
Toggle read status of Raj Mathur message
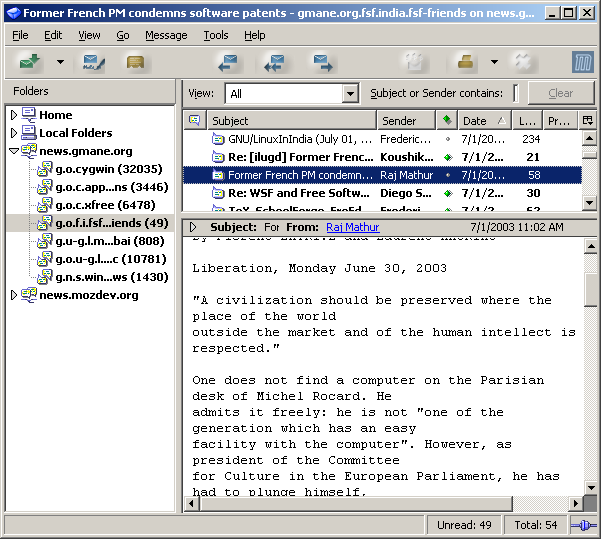[447, 175]
